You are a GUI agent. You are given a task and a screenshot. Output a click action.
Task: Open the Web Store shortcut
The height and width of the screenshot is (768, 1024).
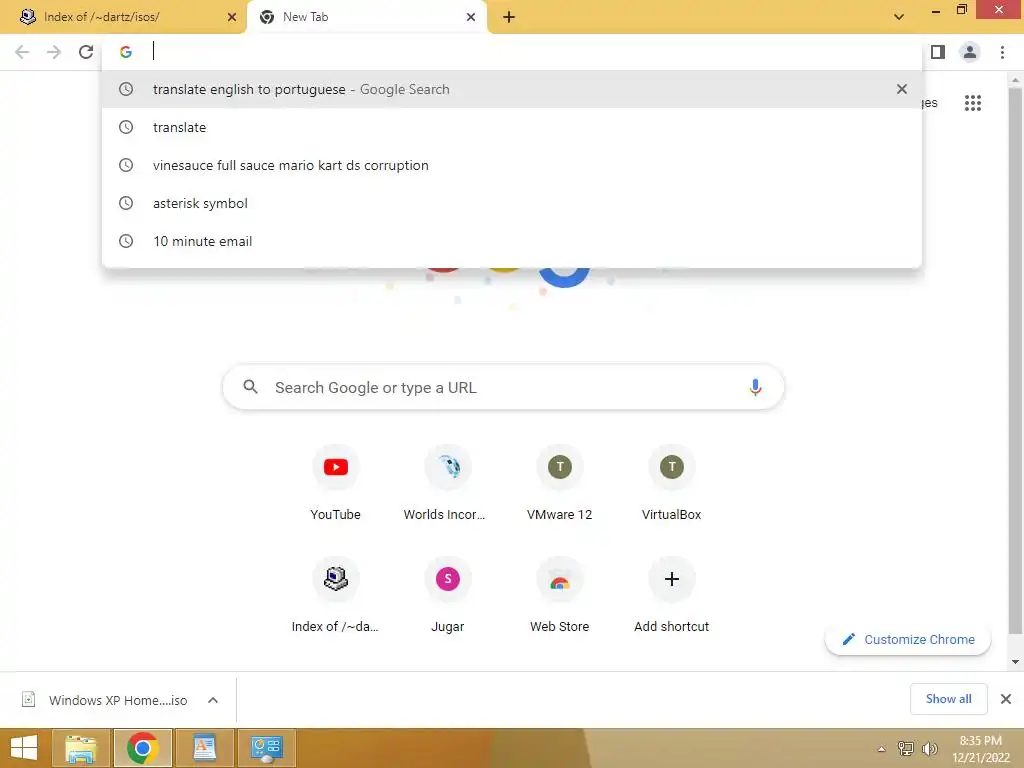(x=560, y=596)
